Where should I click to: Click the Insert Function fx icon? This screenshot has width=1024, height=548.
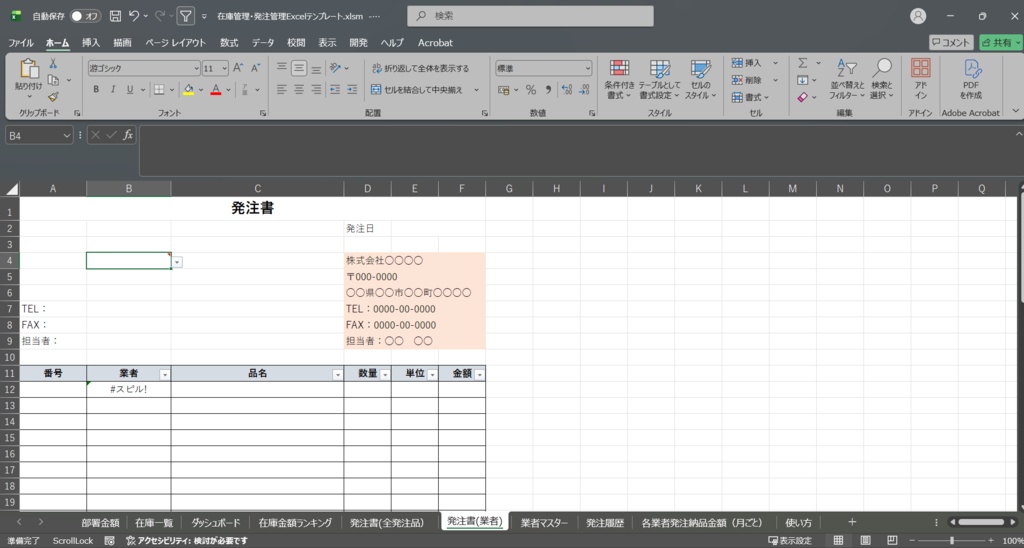tap(128, 135)
